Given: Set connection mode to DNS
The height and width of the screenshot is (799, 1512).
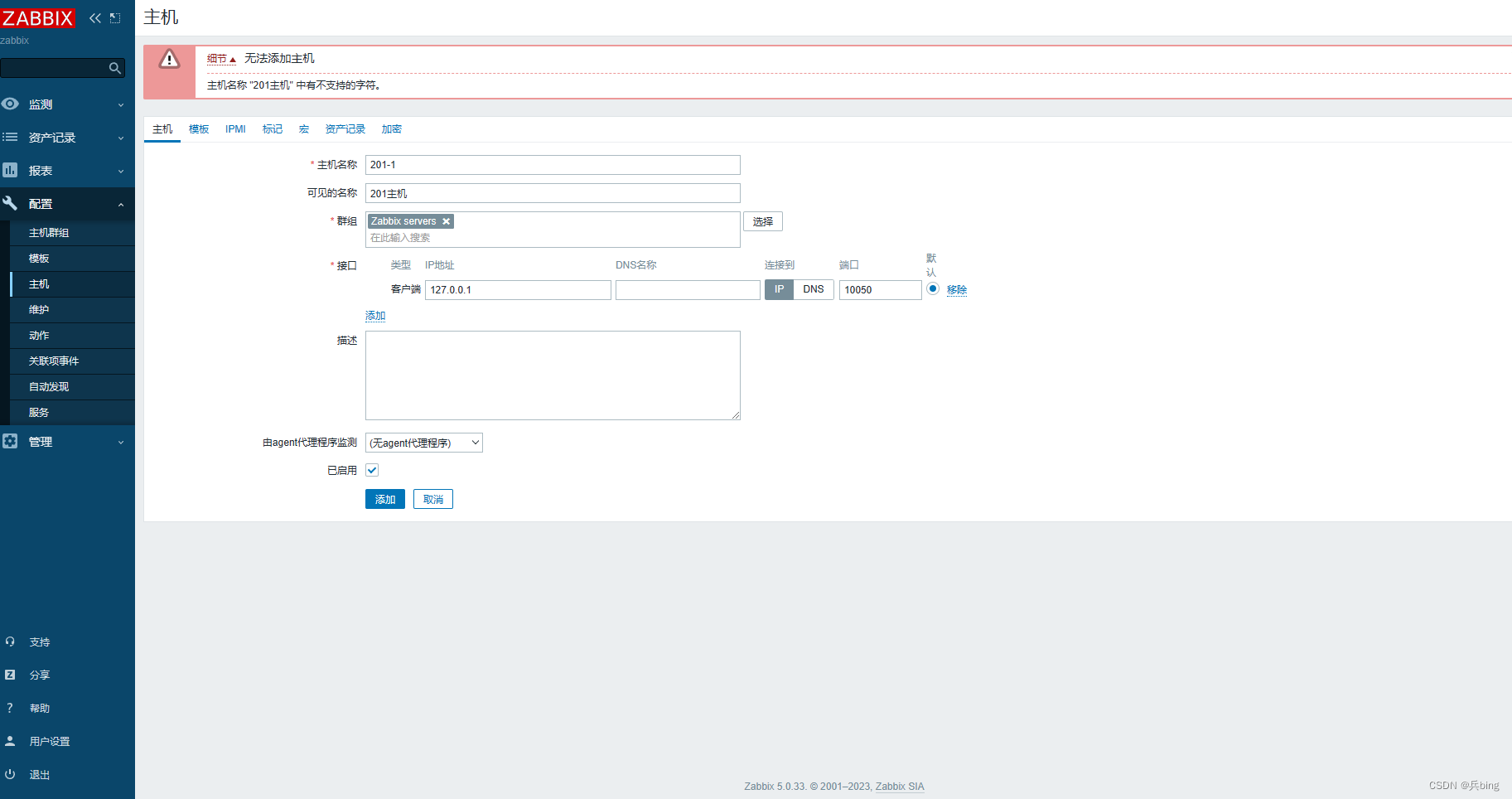Looking at the screenshot, I should pos(814,289).
